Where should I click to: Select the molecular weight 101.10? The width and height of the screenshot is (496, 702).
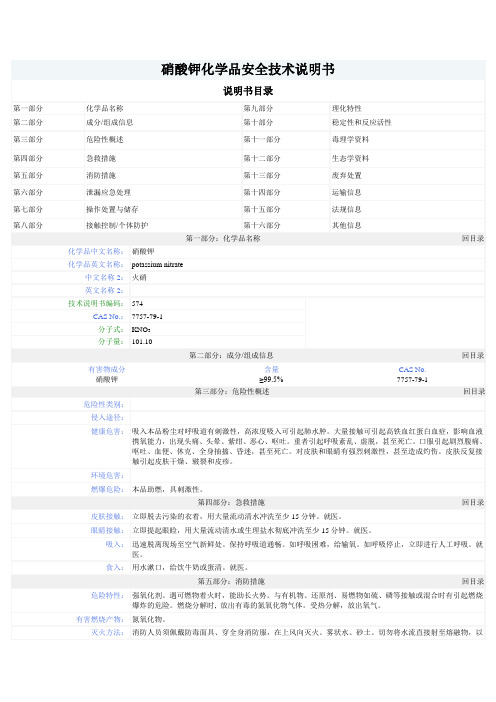tap(142, 342)
